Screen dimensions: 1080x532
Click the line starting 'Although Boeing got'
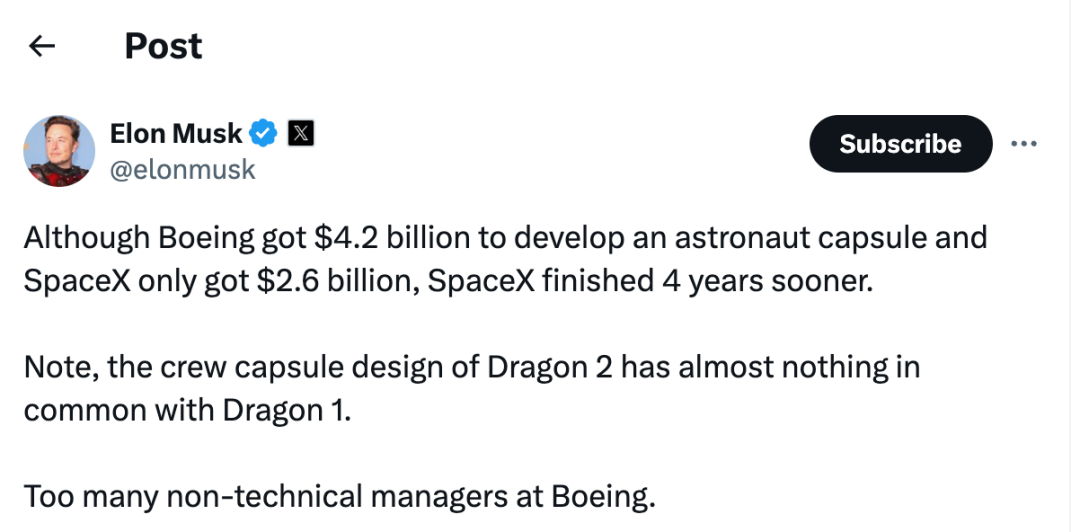[x=506, y=238]
